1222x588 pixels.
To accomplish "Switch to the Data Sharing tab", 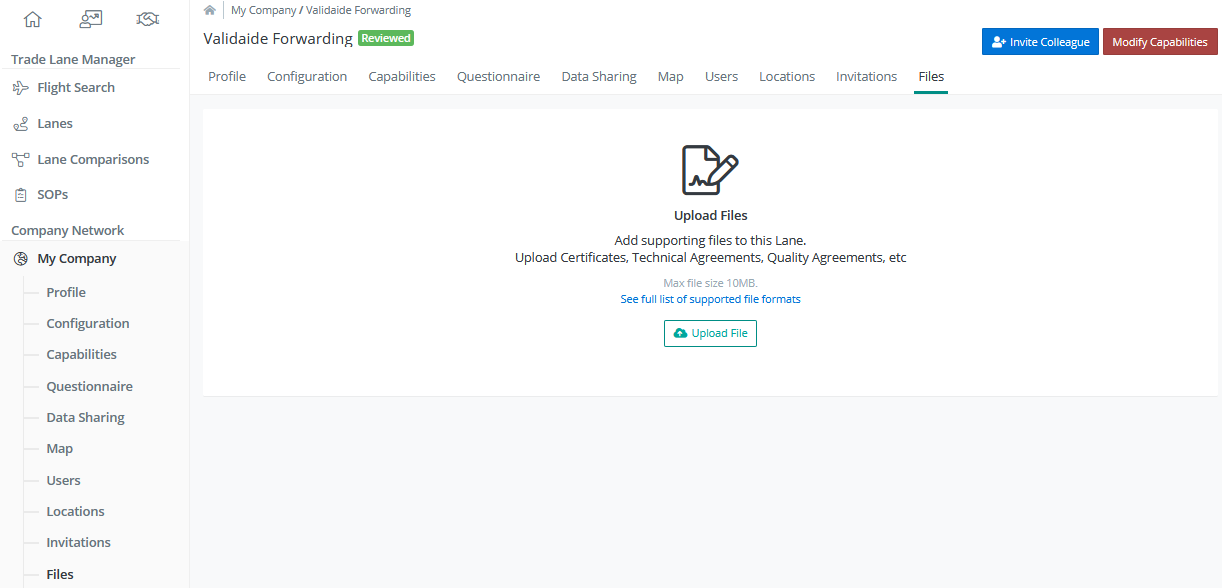I will click(599, 77).
